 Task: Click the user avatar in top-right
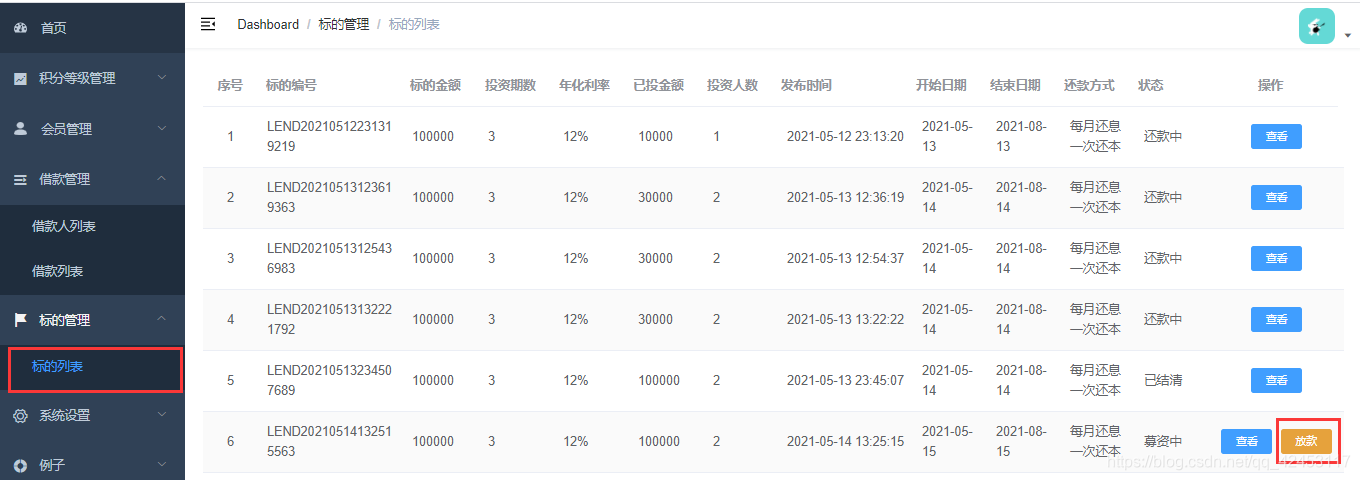1317,26
